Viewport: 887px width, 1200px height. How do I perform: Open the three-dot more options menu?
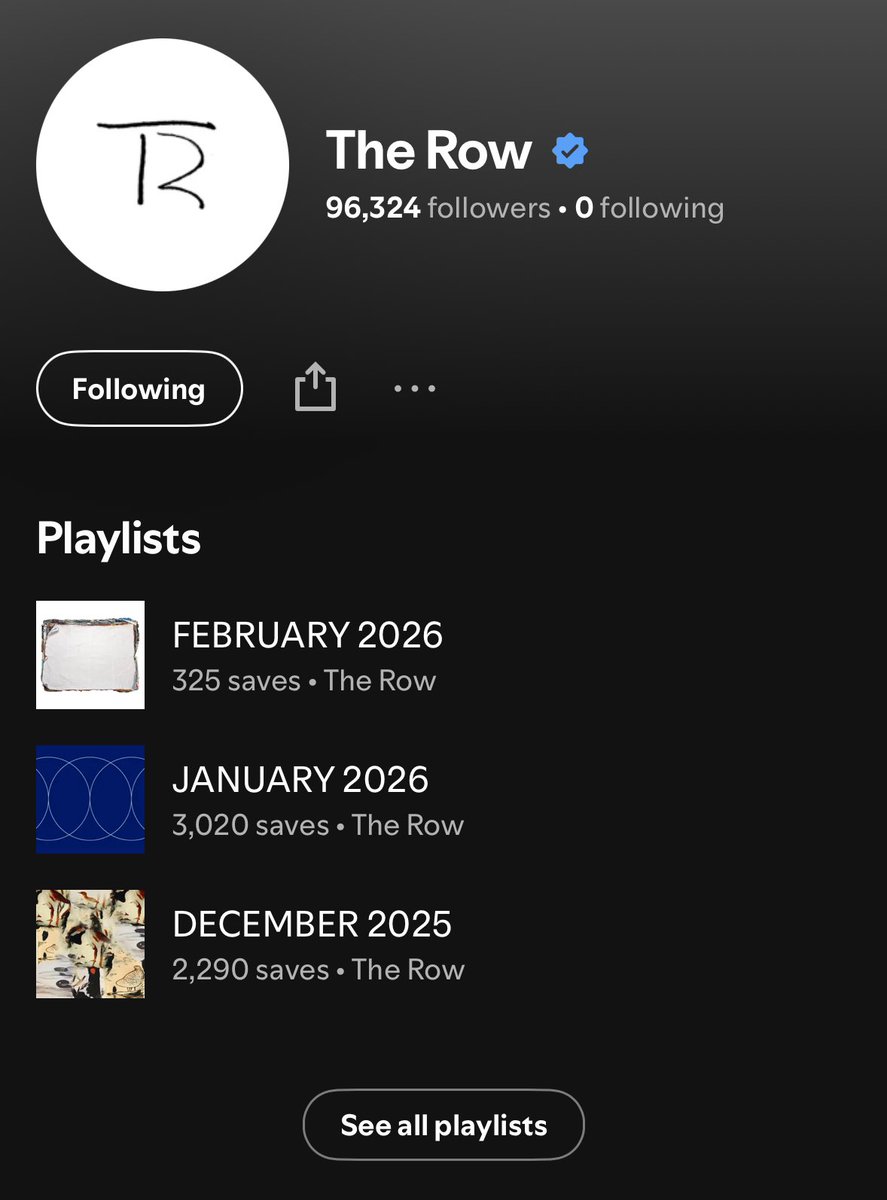click(414, 388)
